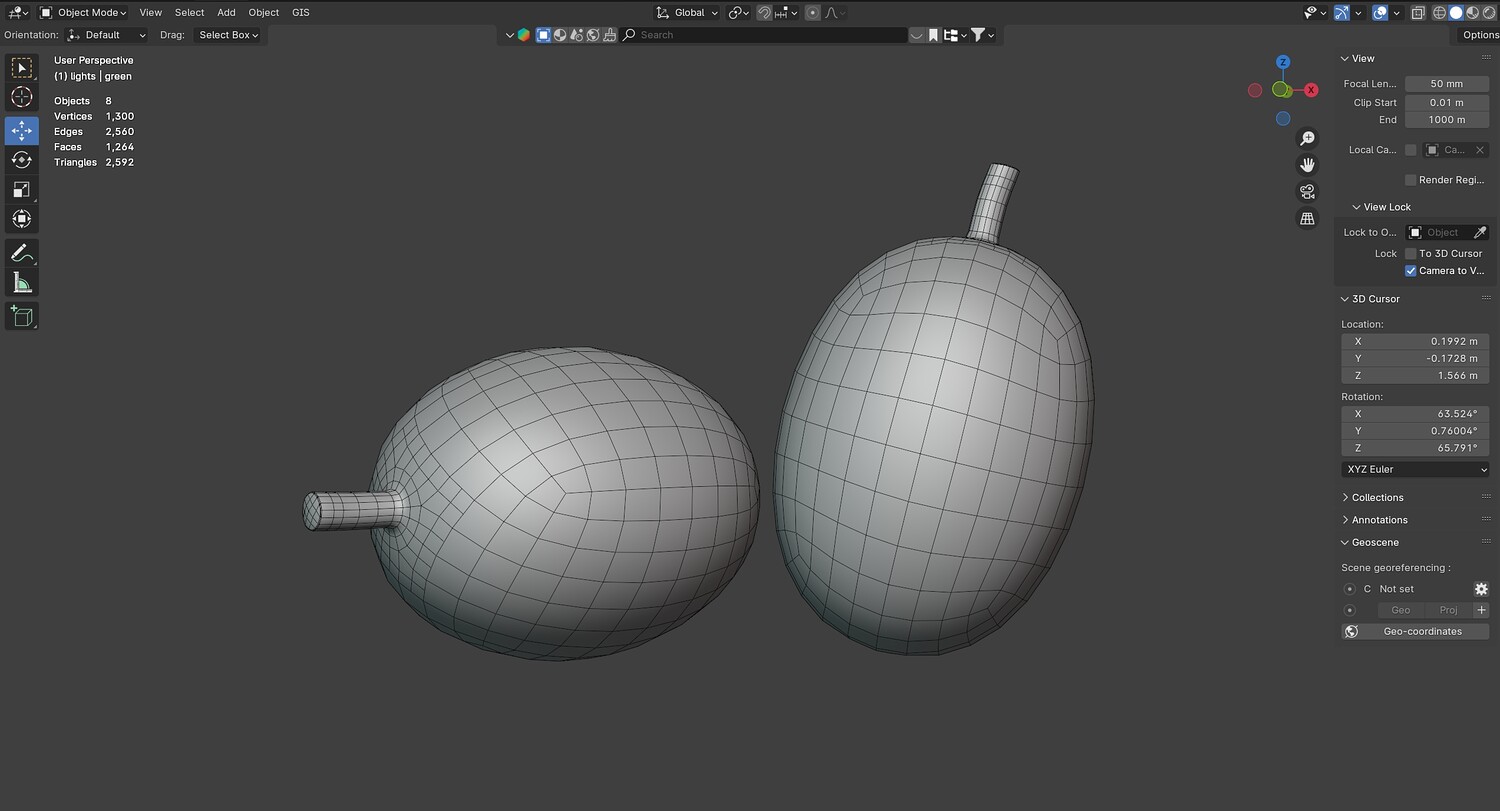Viewport: 1500px width, 811px height.
Task: Open the Global transform orientation dropdown
Action: click(x=688, y=13)
